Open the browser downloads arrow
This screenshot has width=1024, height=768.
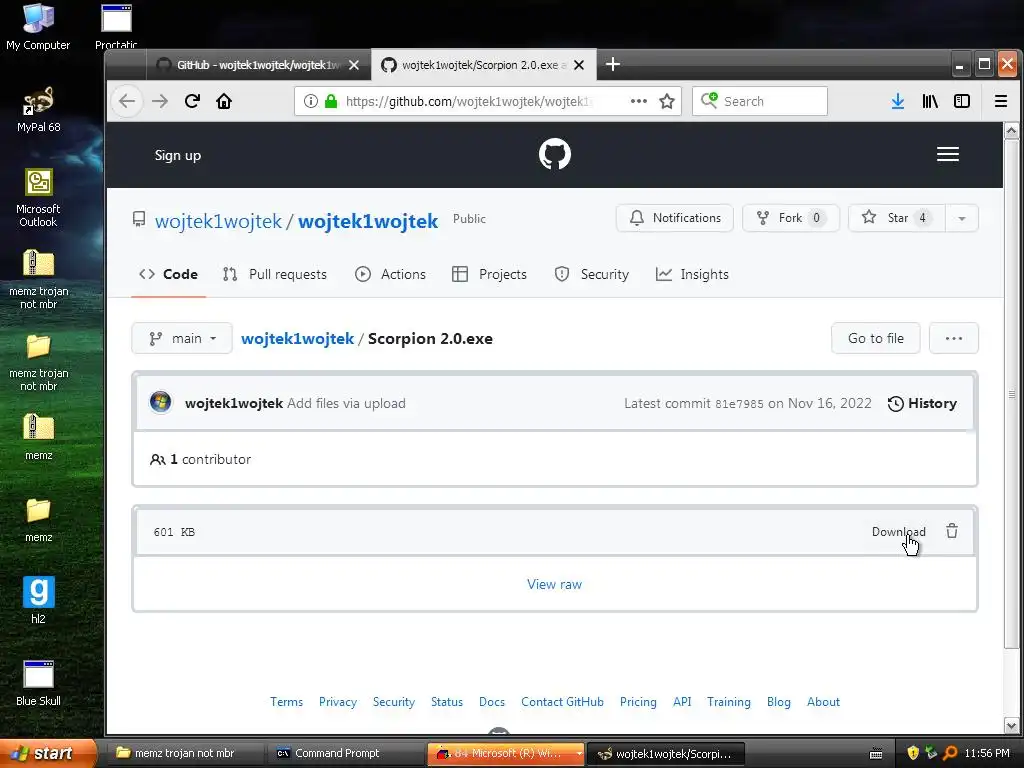[x=898, y=101]
